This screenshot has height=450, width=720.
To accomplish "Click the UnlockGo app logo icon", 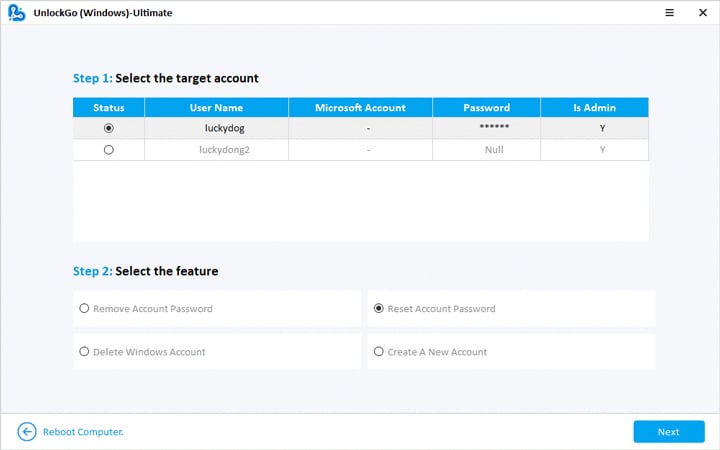I will click(x=13, y=13).
